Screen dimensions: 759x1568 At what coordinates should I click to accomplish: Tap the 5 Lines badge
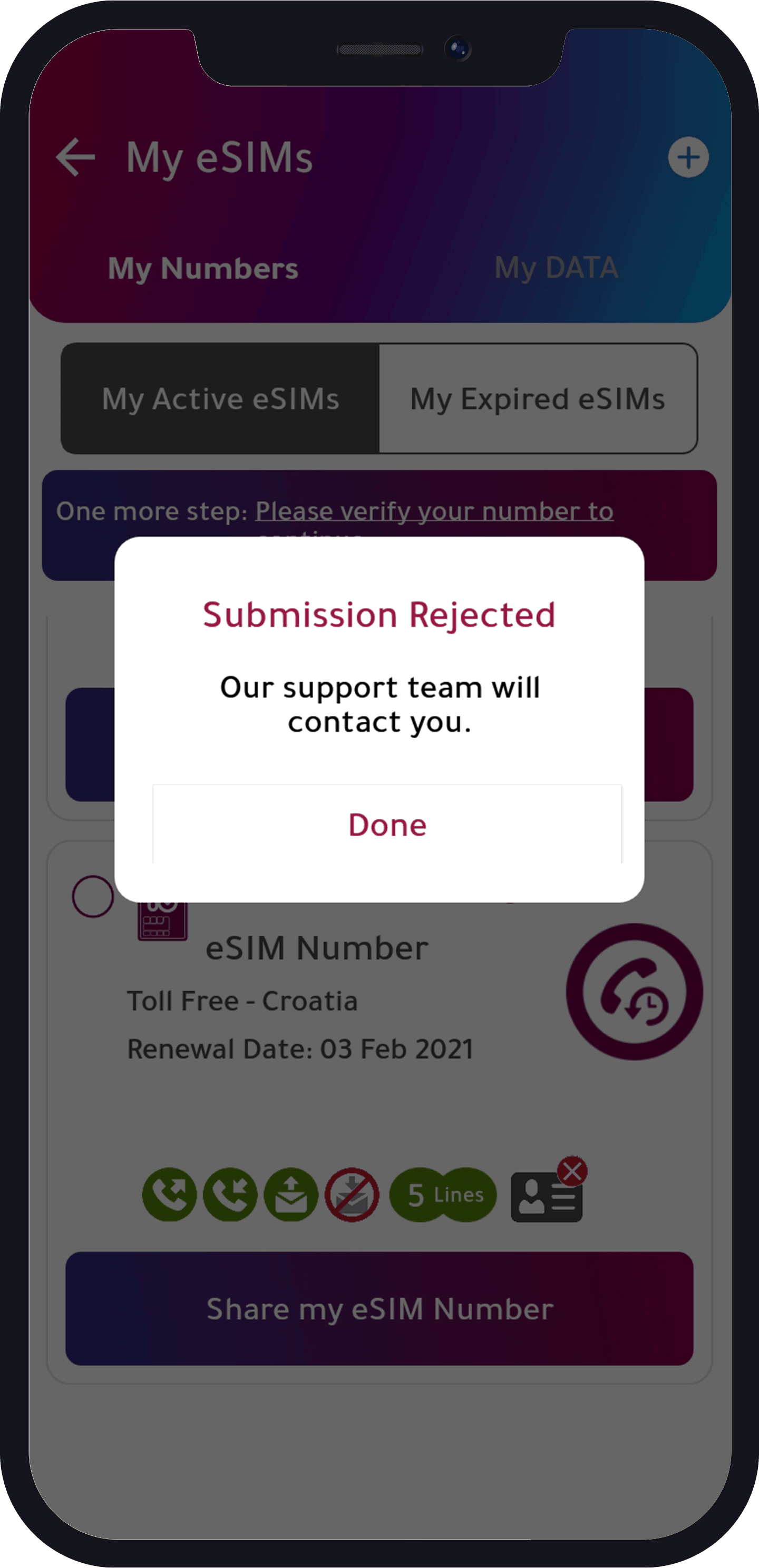443,1194
